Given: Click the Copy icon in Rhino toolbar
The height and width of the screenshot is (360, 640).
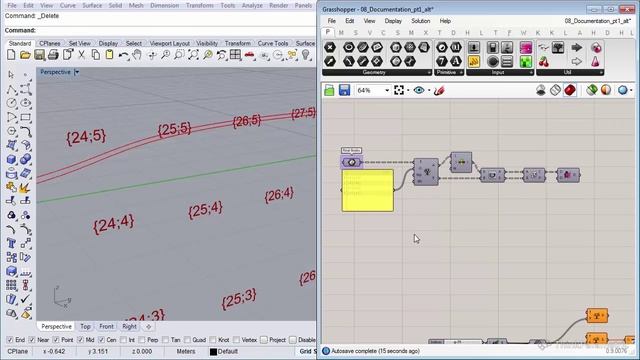Looking at the screenshot, I should pyautogui.click(x=96, y=55).
